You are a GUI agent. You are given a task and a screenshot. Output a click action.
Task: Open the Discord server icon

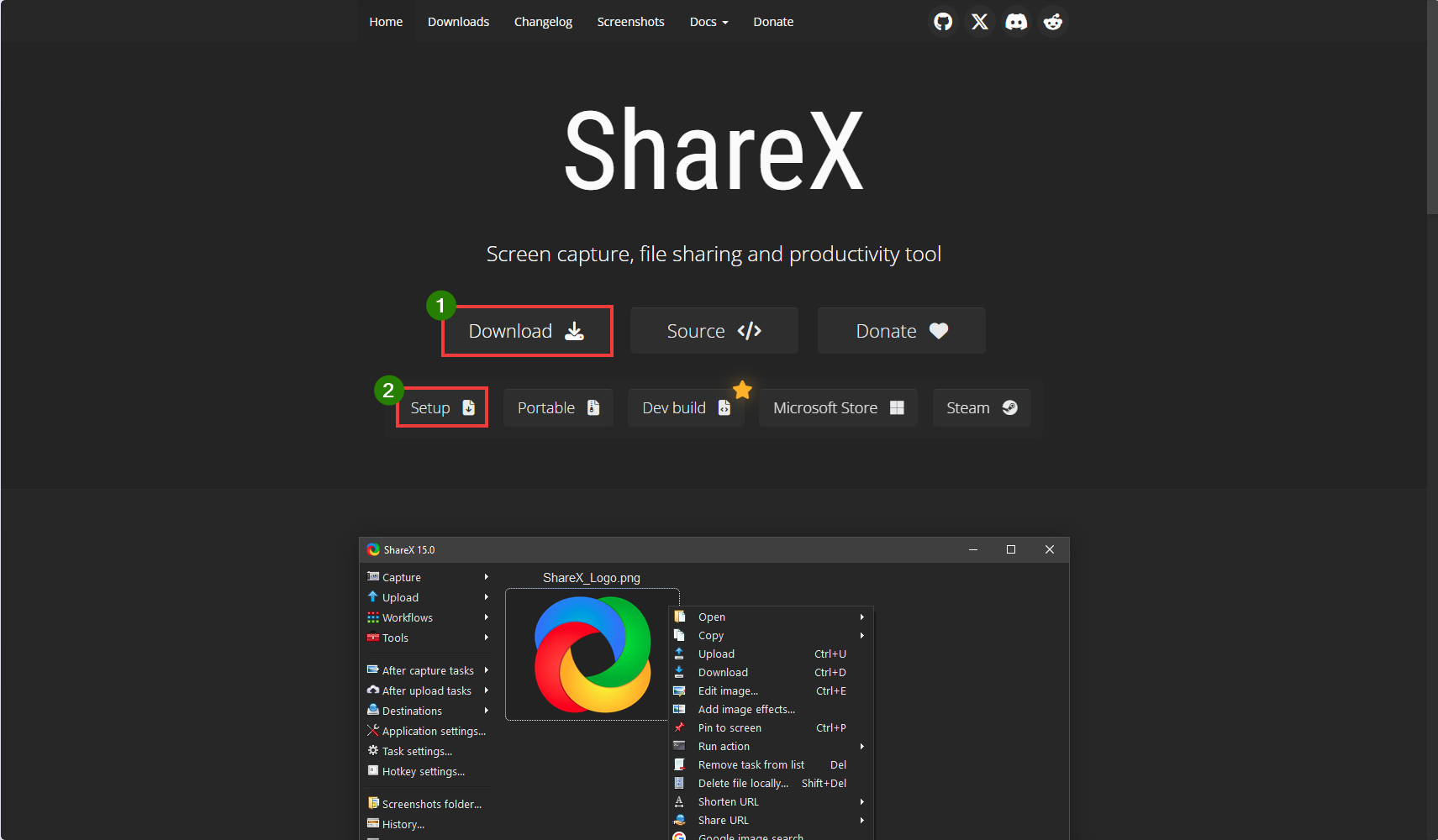point(1016,22)
